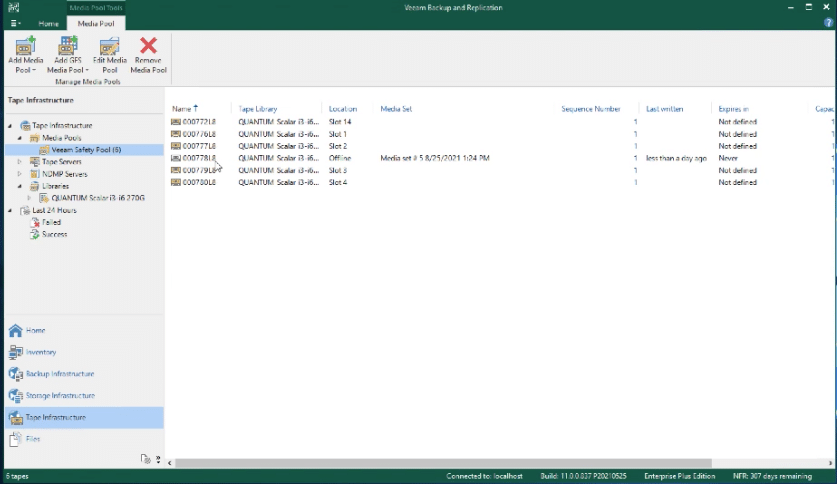The height and width of the screenshot is (484, 837).
Task: Click the Backup Infrastructure icon
Action: click(x=15, y=374)
